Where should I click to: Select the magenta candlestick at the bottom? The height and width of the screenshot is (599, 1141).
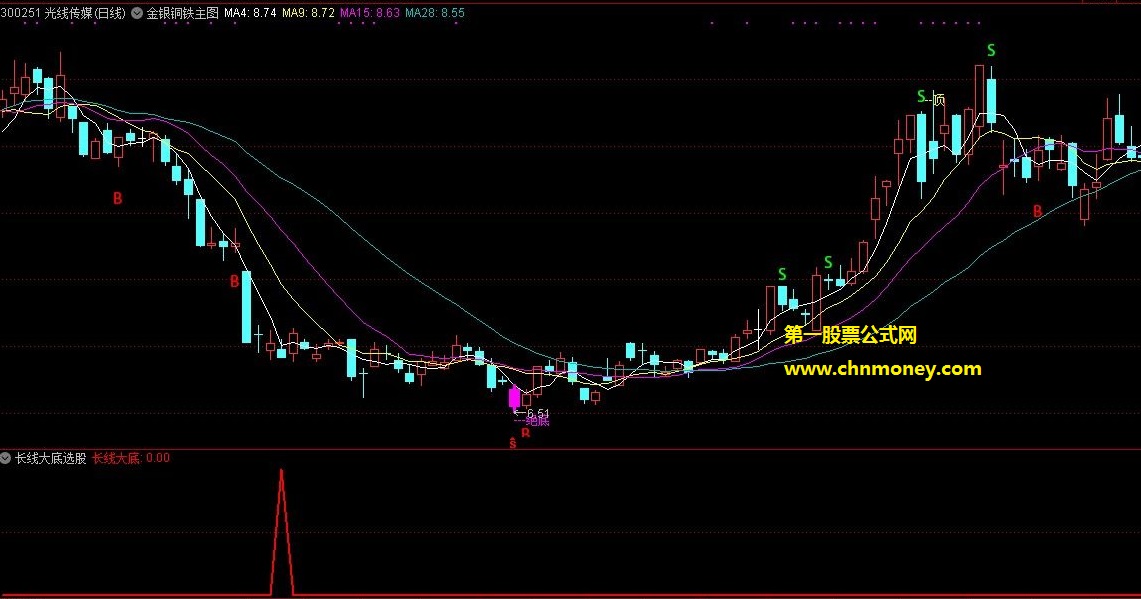point(514,397)
